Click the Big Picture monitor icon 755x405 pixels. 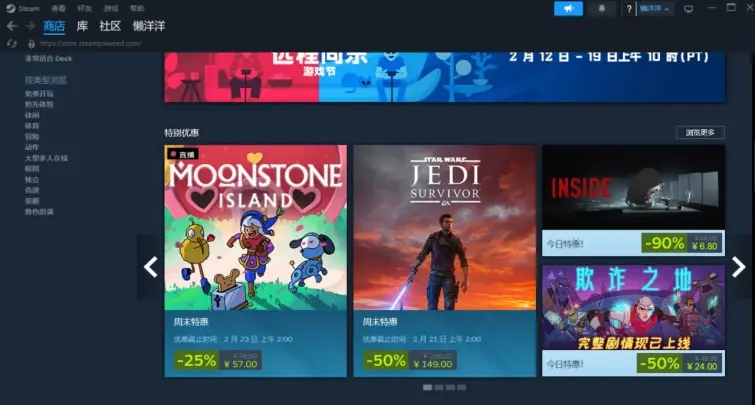pyautogui.click(x=689, y=9)
